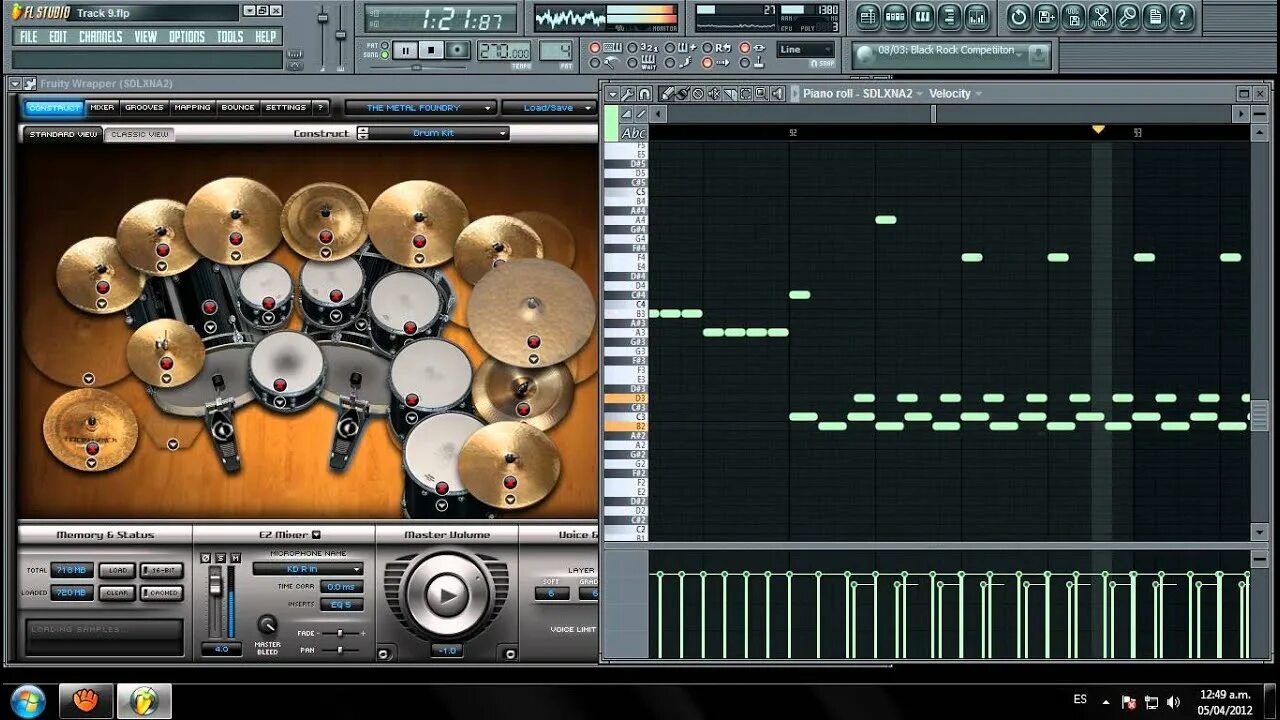
Task: Select the piano roll draw pencil tool
Action: coord(667,94)
